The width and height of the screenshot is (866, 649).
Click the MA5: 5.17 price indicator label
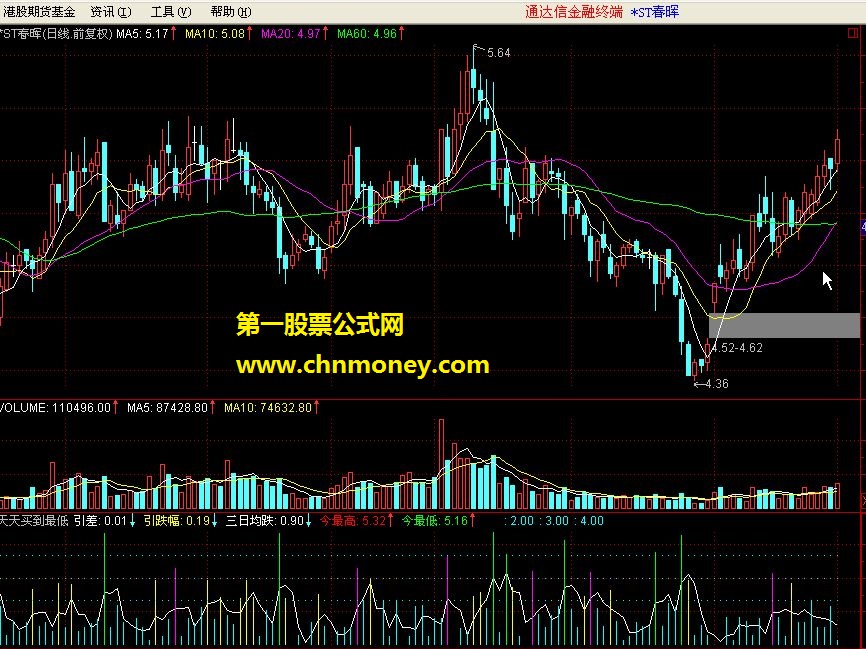coord(146,34)
